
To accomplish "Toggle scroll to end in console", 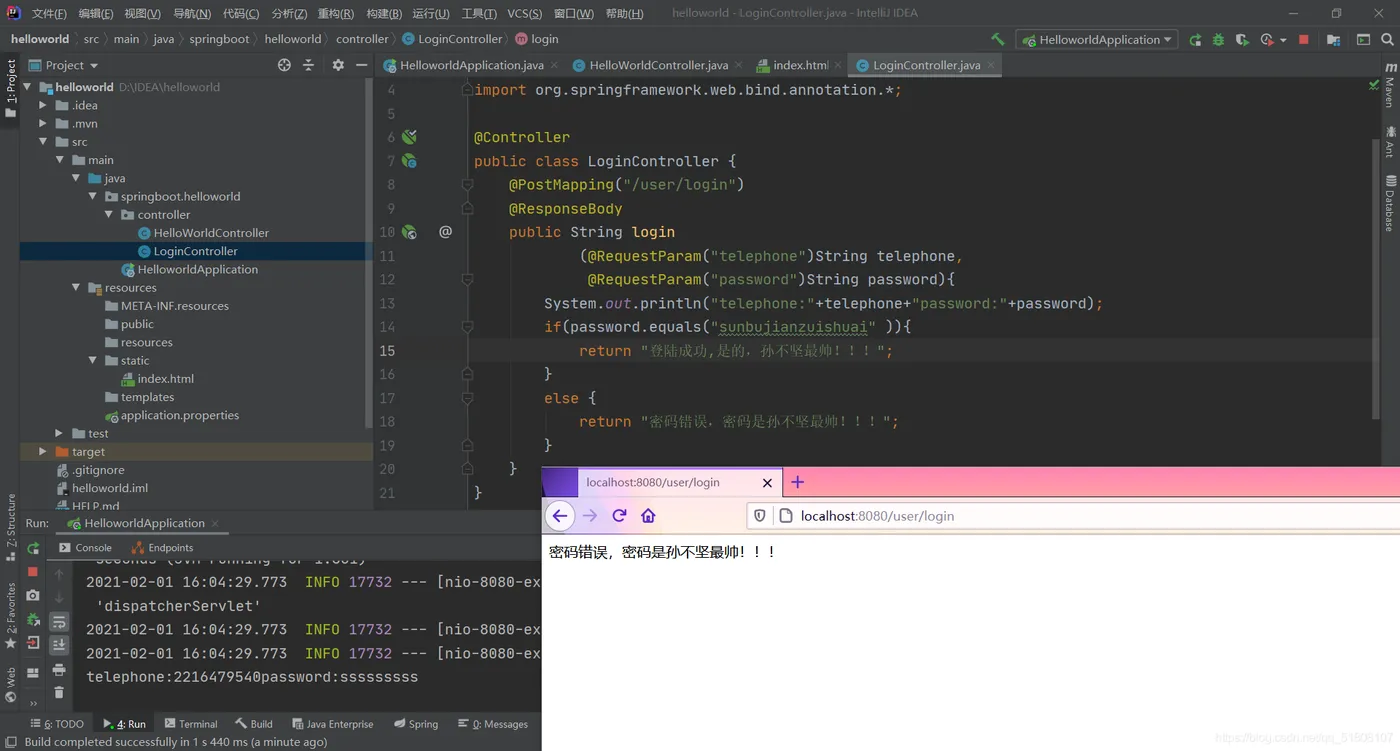I will (59, 645).
